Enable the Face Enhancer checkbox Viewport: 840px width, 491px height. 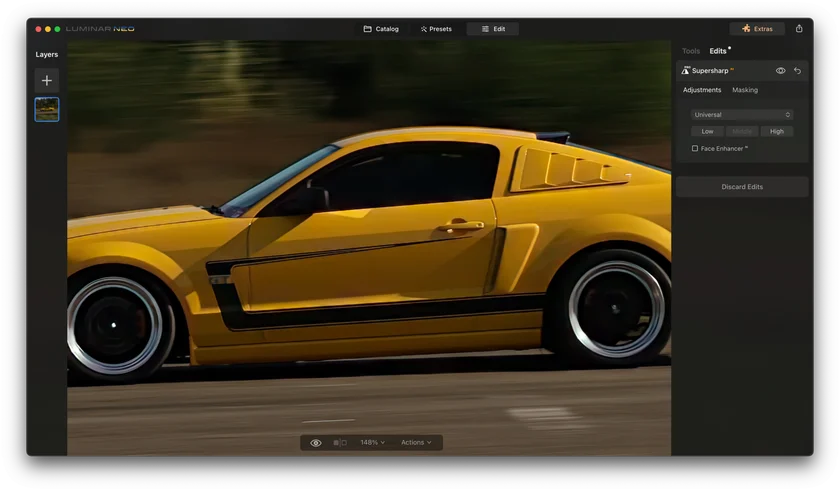point(695,148)
